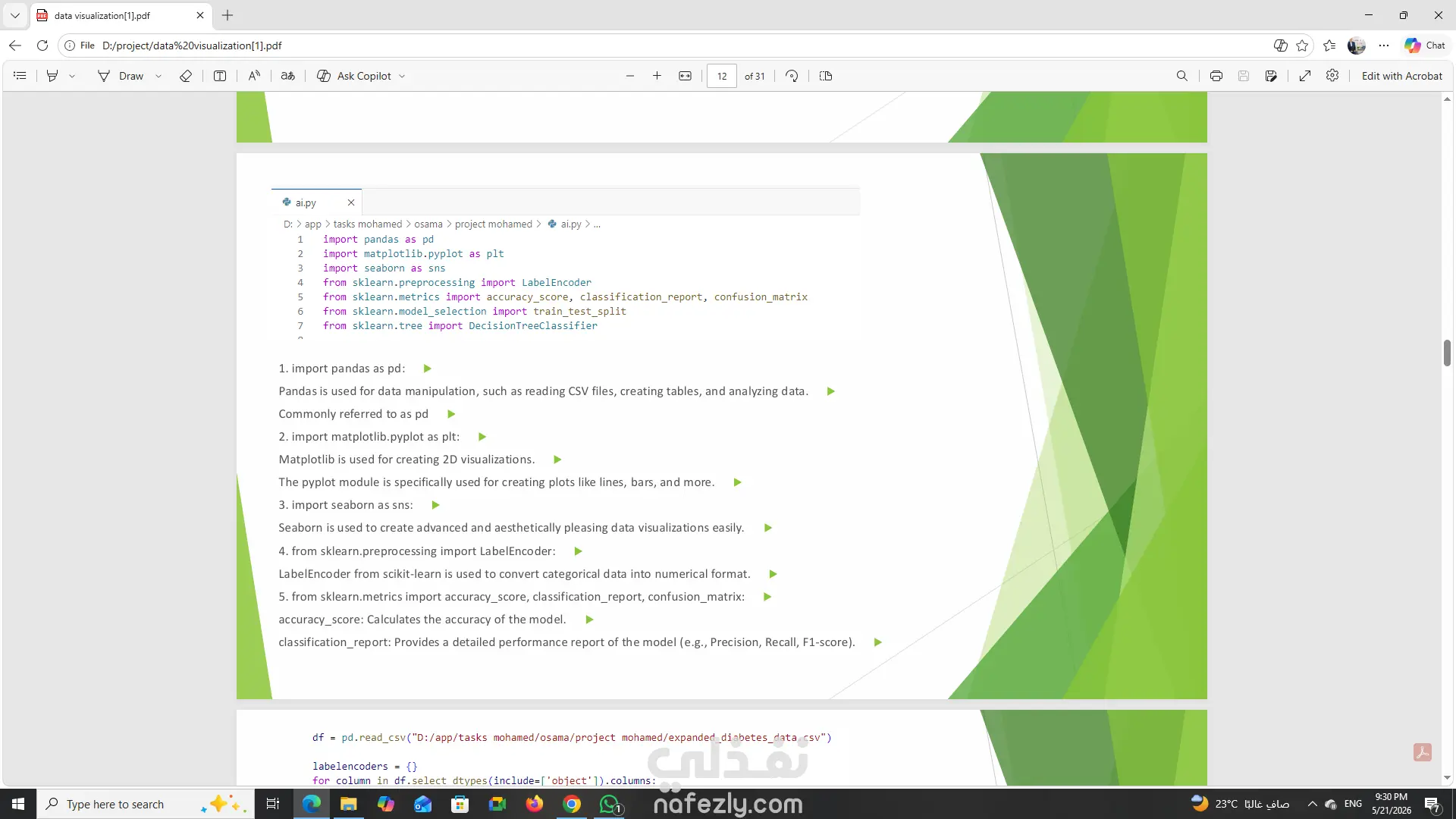Open a new browser tab
This screenshot has width=1456, height=819.
pyautogui.click(x=227, y=15)
